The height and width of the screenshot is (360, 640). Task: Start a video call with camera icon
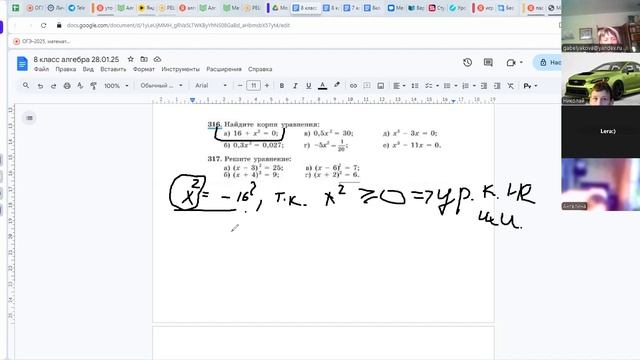coord(511,62)
